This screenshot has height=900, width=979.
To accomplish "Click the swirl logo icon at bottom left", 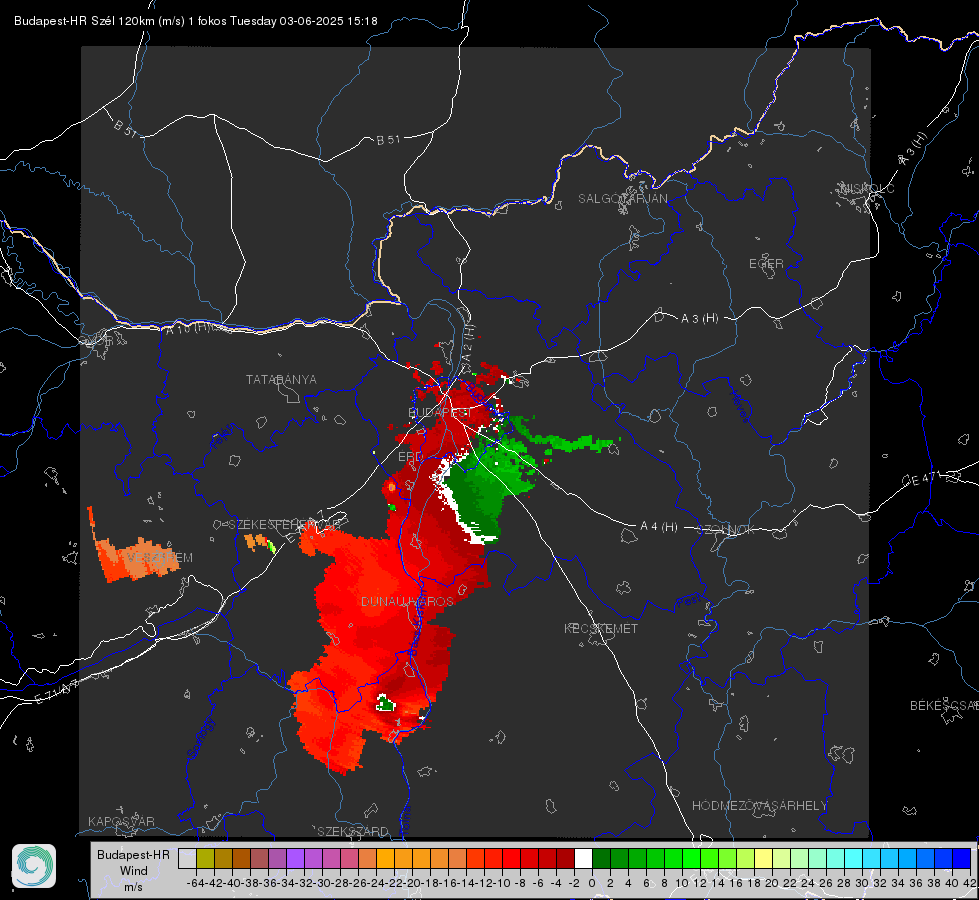I will [34, 866].
